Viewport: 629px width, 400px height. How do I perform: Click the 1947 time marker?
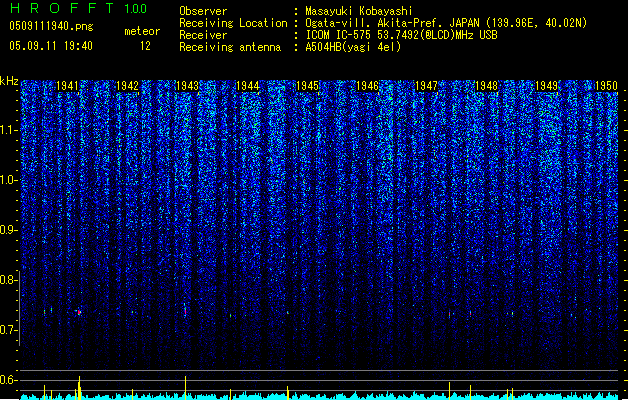click(426, 86)
